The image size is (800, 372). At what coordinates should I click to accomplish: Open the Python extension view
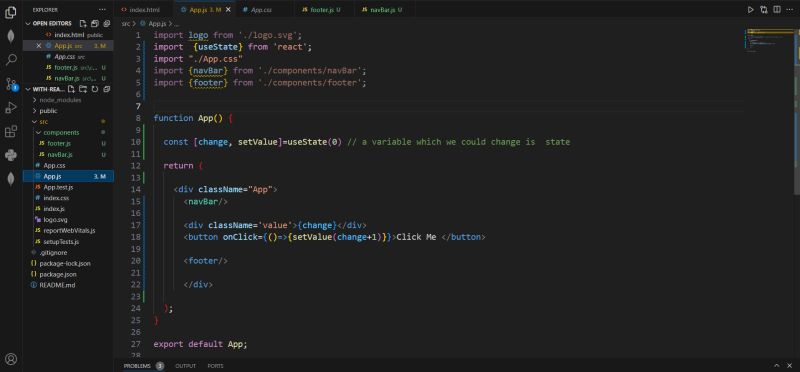11,155
